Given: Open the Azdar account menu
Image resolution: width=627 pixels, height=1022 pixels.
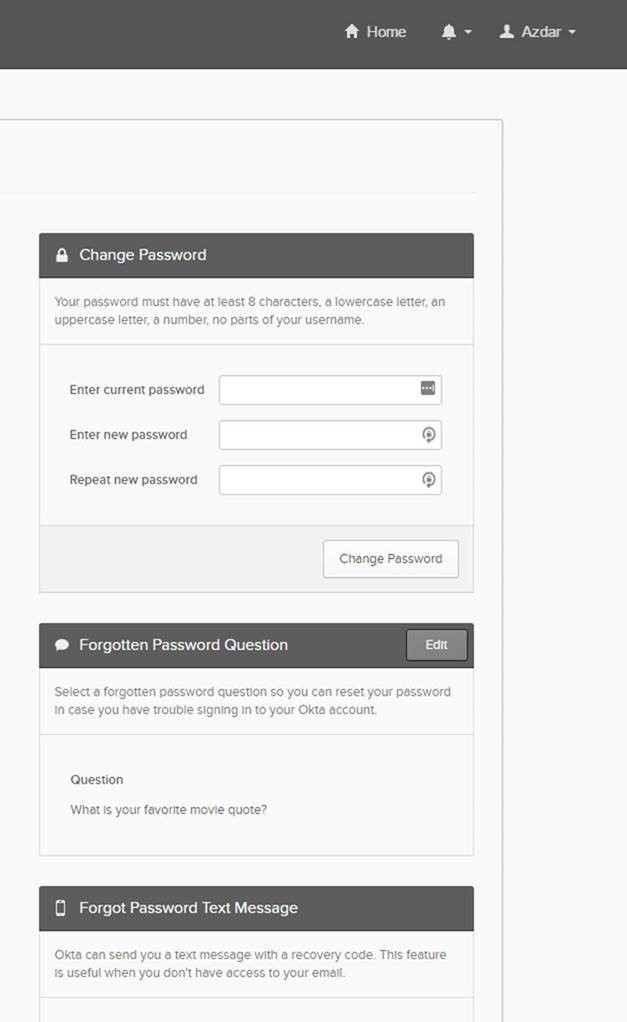Looking at the screenshot, I should click(541, 32).
